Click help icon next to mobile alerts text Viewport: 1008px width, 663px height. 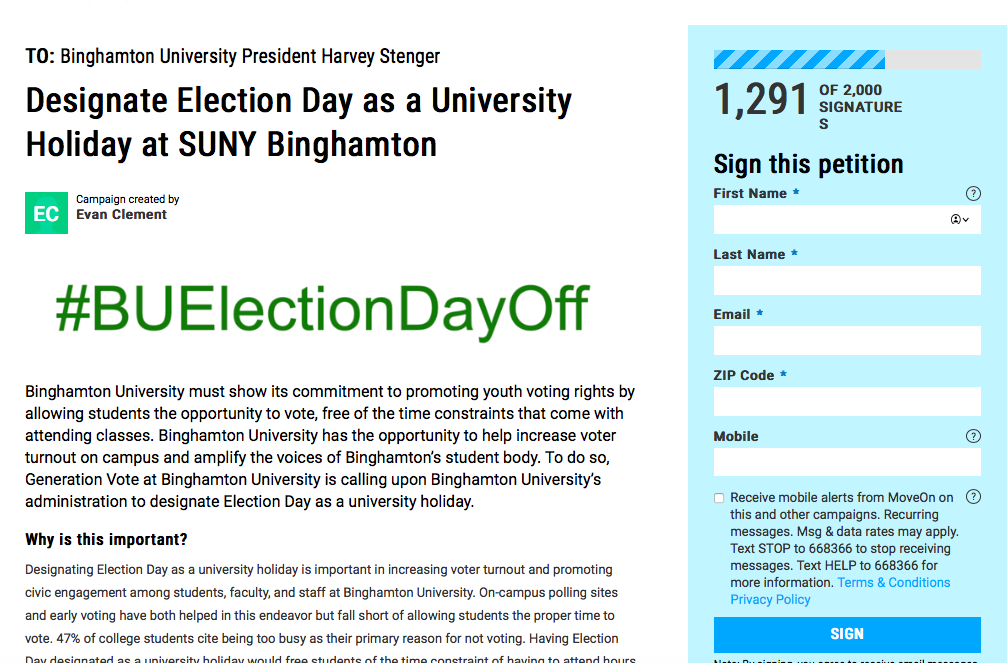pos(973,497)
